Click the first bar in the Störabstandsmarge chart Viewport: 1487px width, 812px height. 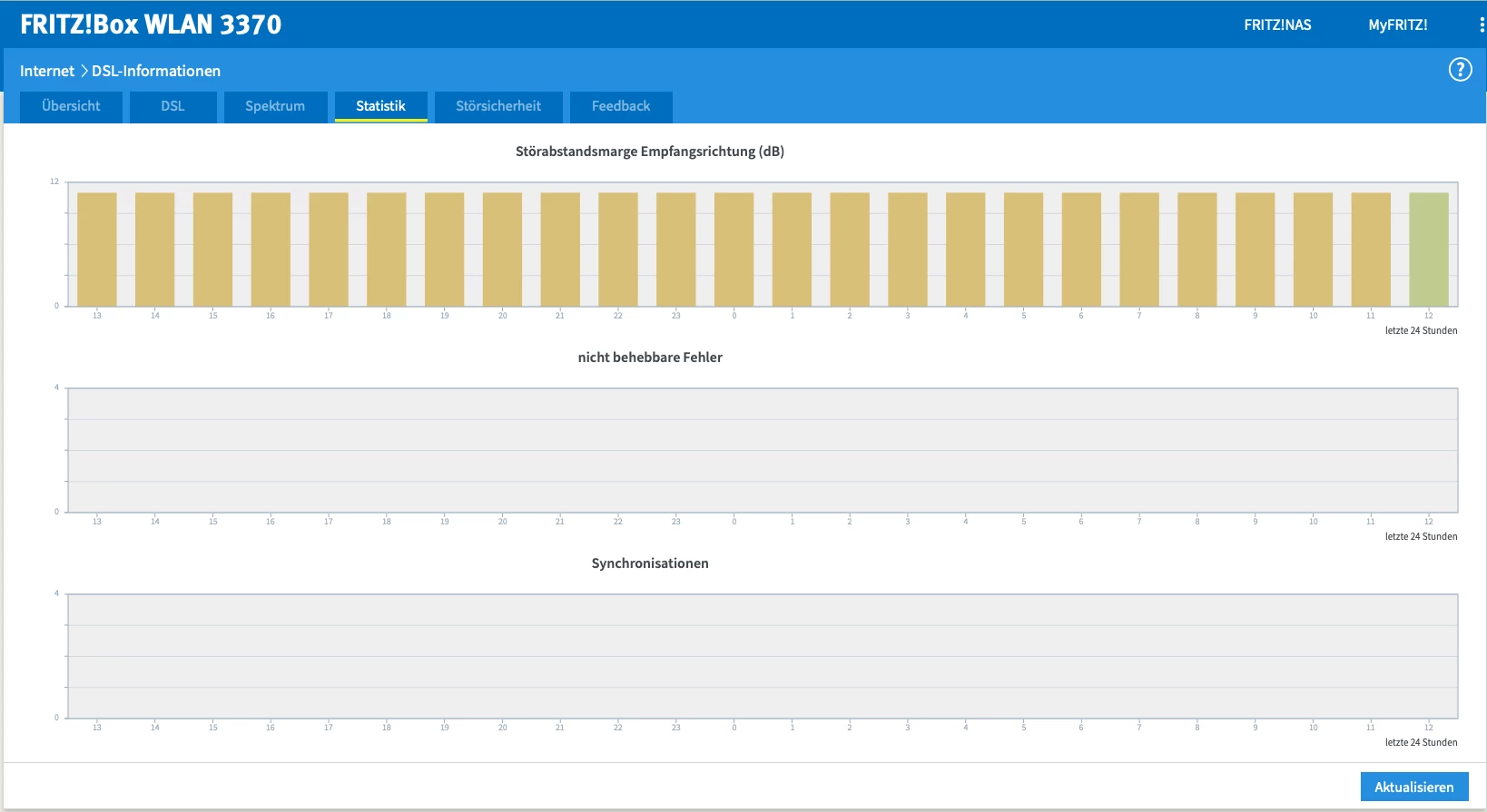(x=97, y=249)
